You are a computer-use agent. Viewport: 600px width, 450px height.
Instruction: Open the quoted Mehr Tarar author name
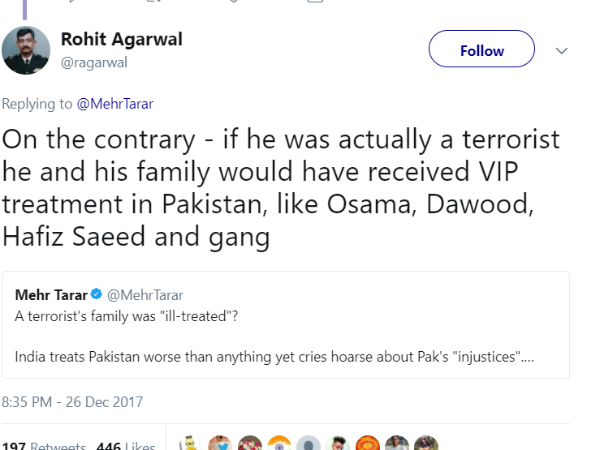(x=50, y=295)
